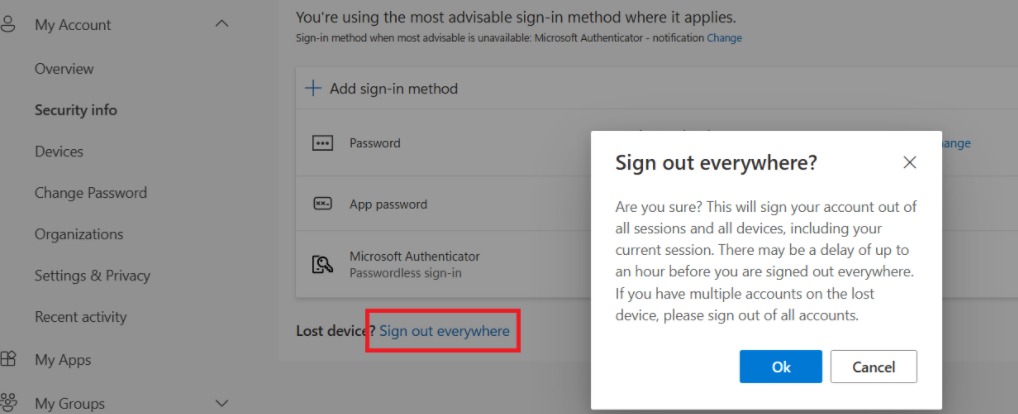Open Settings & Privacy page
The width and height of the screenshot is (1018, 414).
[92, 276]
